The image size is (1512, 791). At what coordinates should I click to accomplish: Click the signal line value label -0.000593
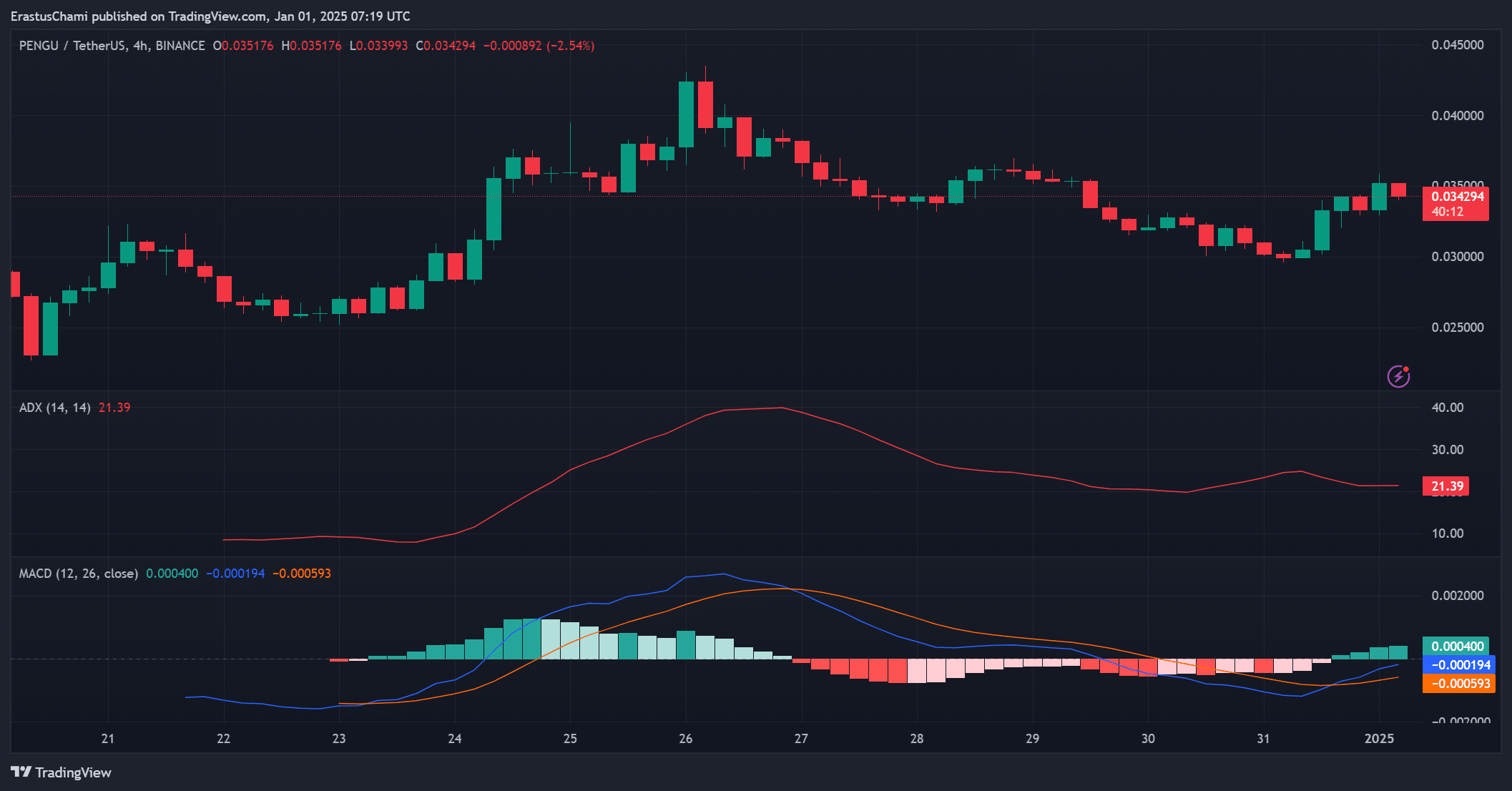(x=1459, y=684)
